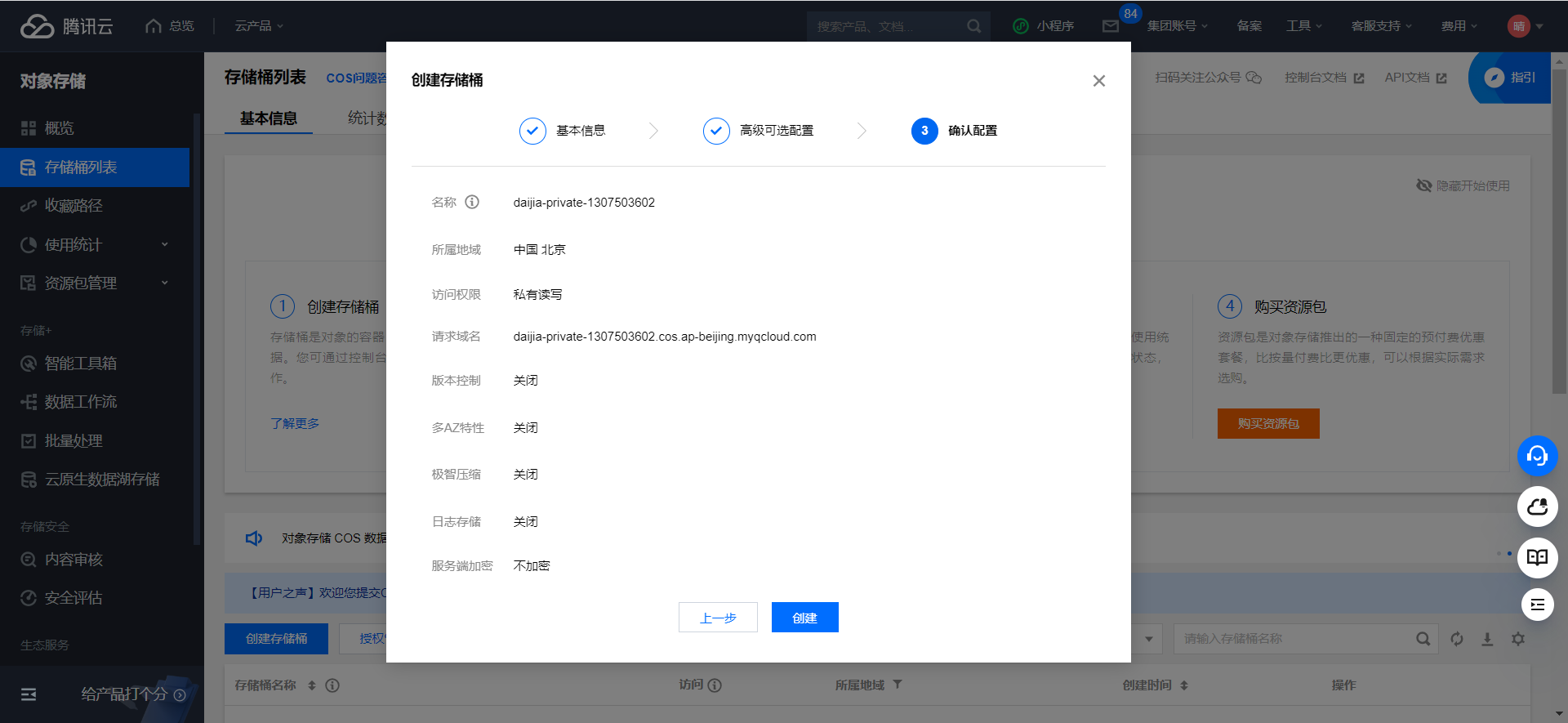1568x723 pixels.
Task: Open the list settings gear icon
Action: pyautogui.click(x=1518, y=639)
